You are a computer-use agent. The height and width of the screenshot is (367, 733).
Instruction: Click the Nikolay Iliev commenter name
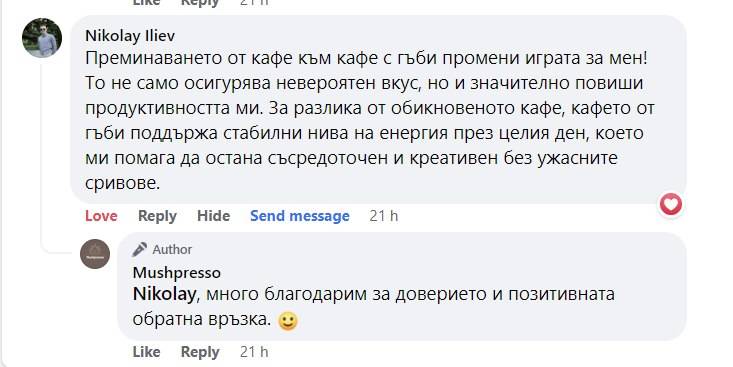130,36
